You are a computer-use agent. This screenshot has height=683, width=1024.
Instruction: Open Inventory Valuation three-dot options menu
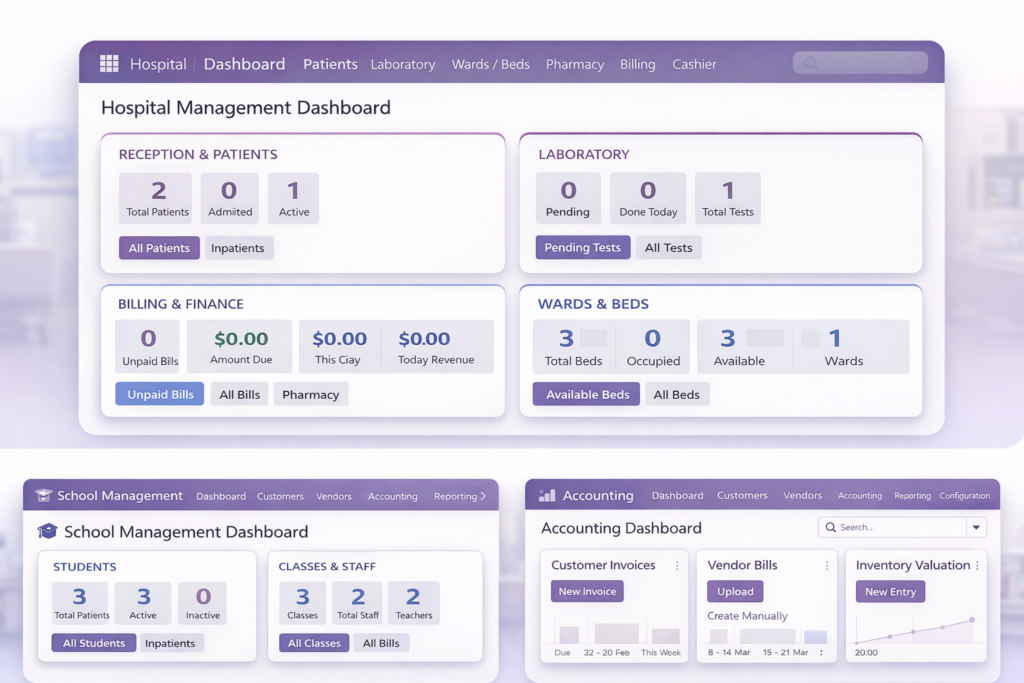click(977, 566)
